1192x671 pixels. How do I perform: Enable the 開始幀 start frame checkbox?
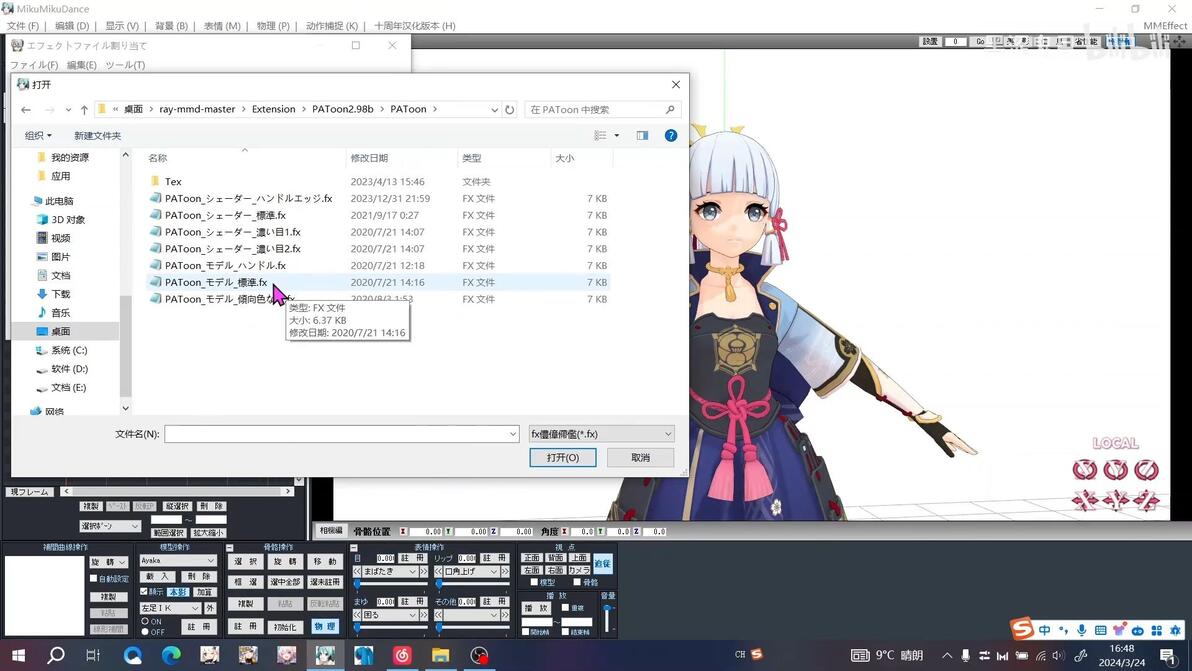coord(526,632)
